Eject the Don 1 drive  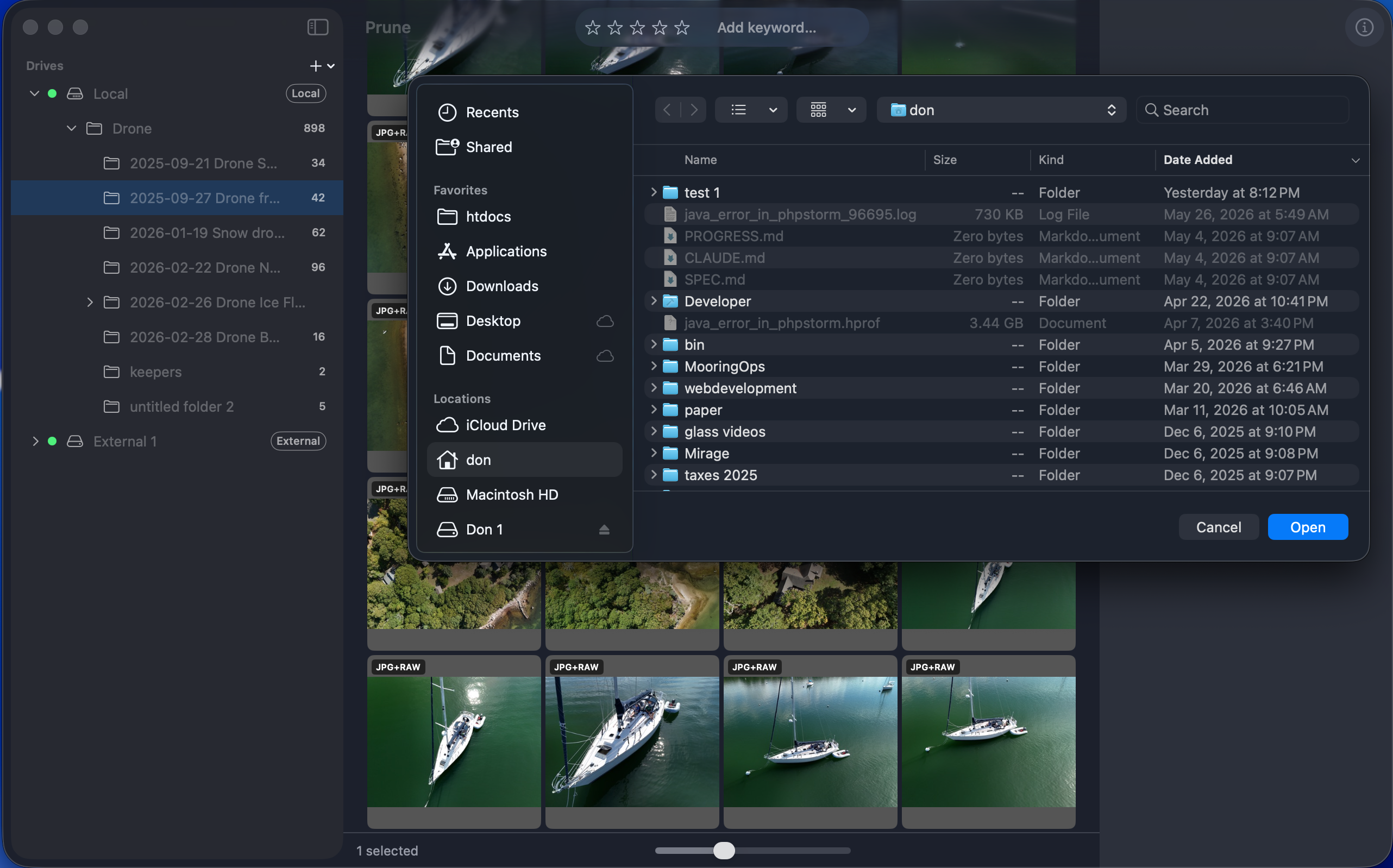click(604, 529)
